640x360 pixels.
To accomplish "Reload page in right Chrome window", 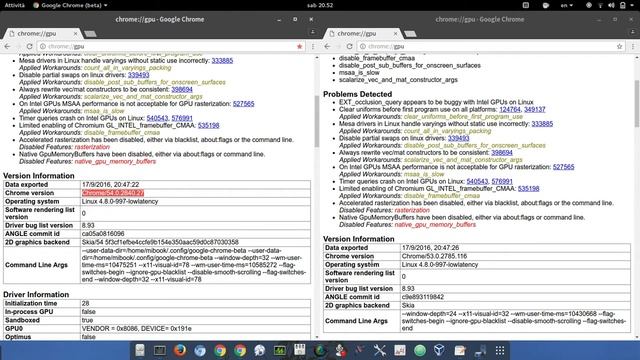I will pos(349,47).
